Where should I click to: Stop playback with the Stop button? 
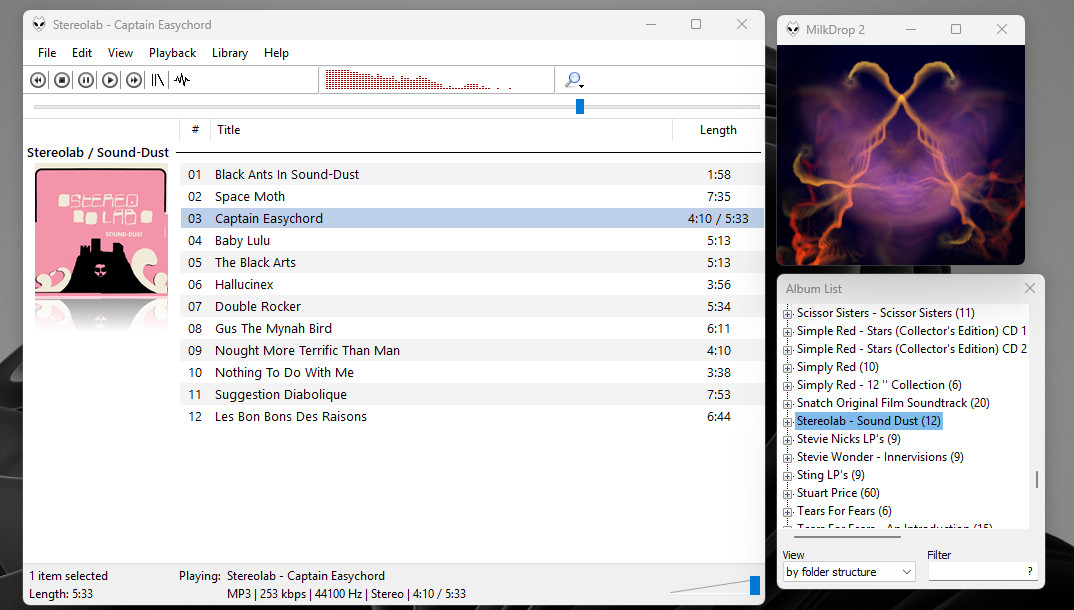click(62, 80)
